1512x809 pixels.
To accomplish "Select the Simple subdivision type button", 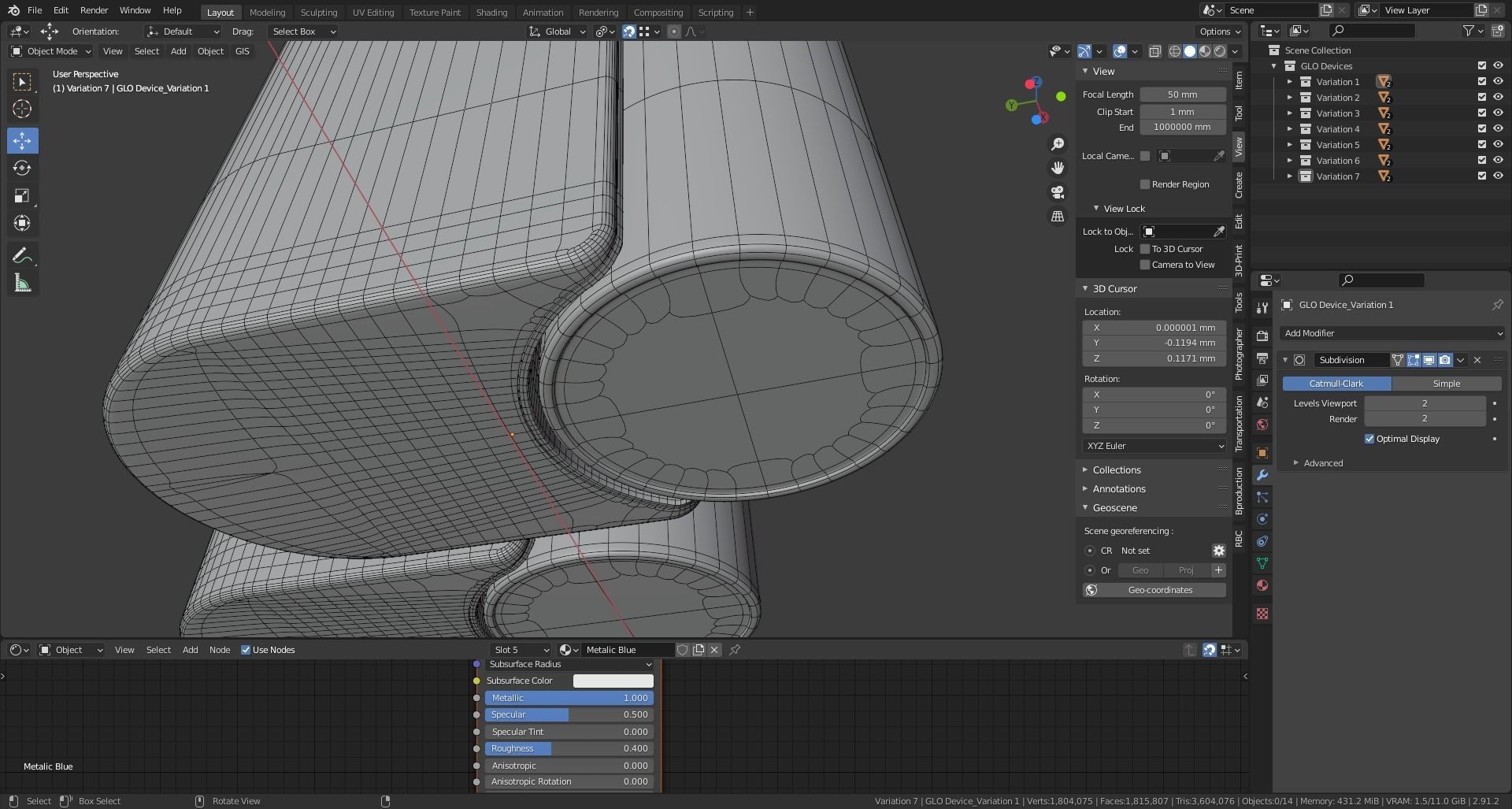I will (x=1446, y=384).
